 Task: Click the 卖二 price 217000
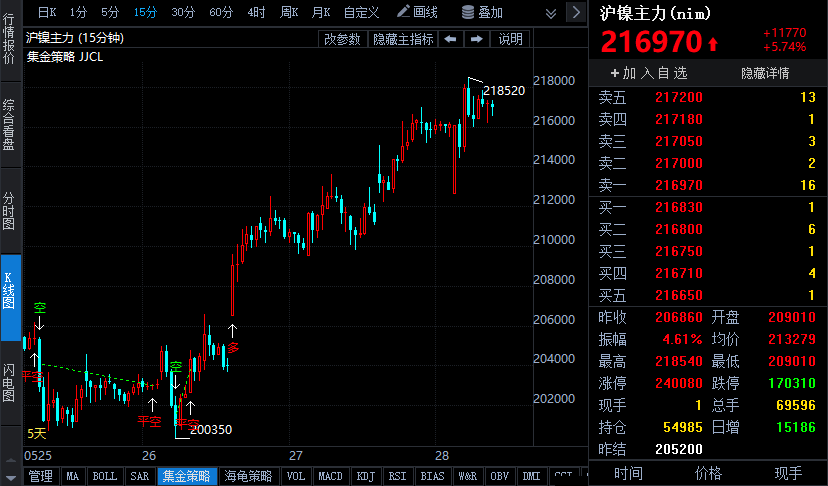pos(679,163)
